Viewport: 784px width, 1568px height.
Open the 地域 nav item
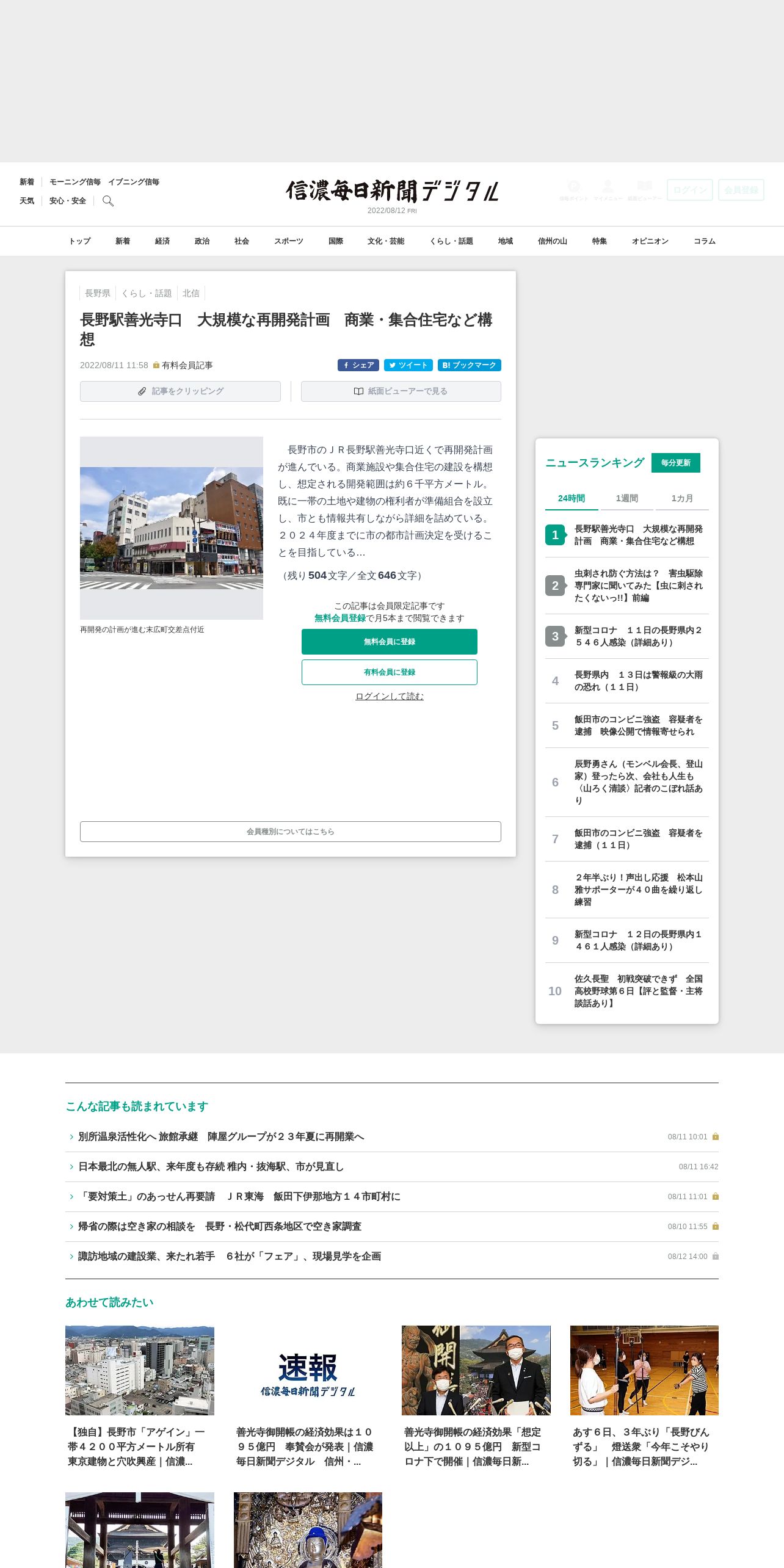(x=506, y=241)
